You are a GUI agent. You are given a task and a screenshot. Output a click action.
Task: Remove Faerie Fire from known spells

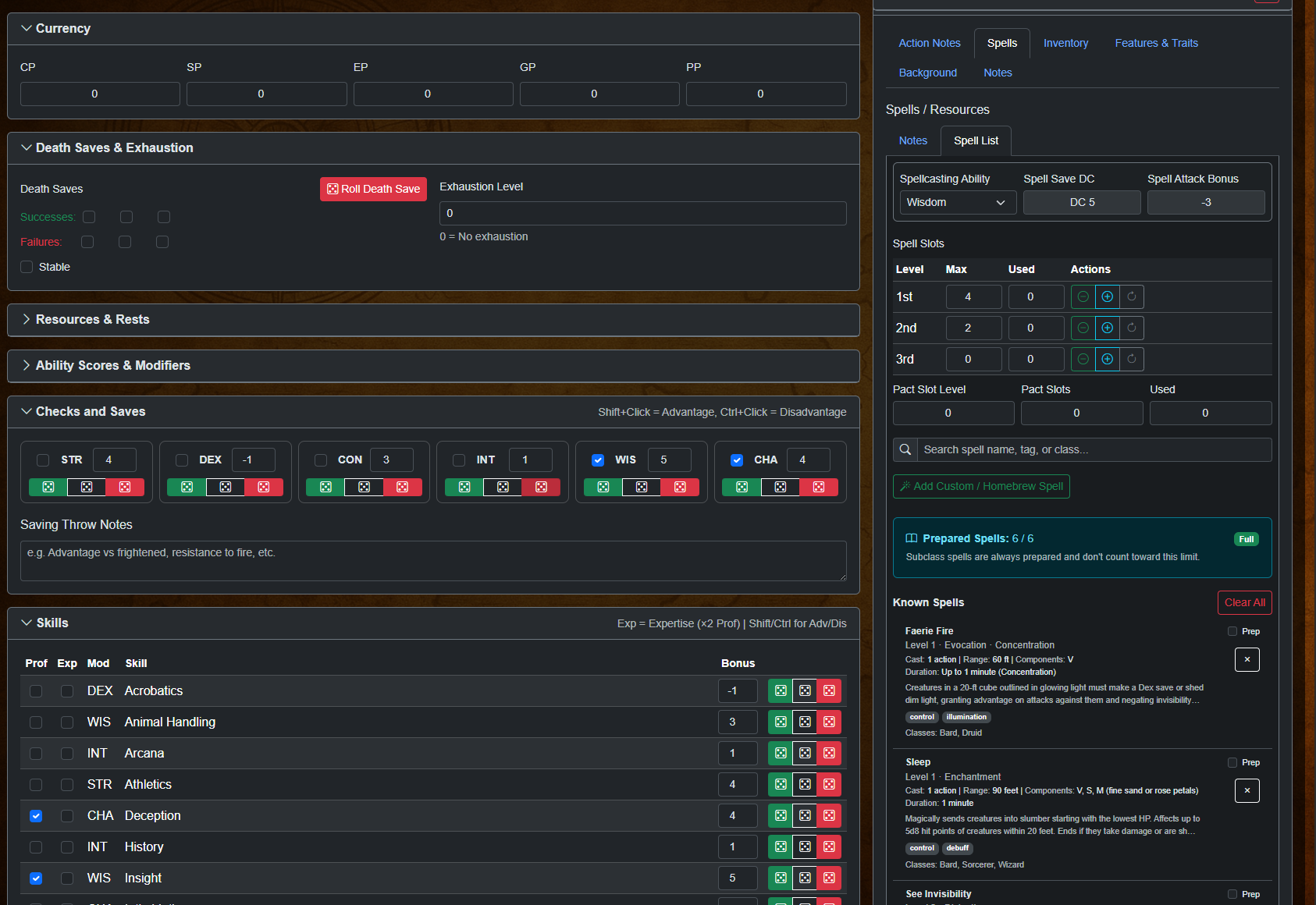[1247, 660]
